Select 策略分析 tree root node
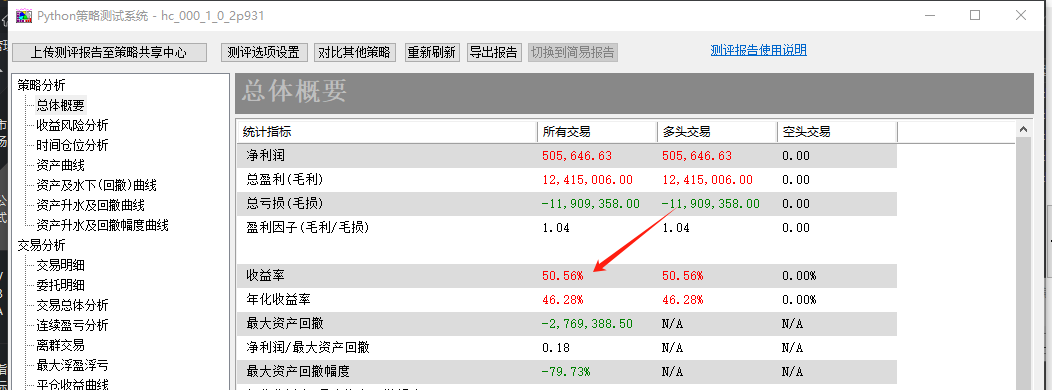 point(42,85)
